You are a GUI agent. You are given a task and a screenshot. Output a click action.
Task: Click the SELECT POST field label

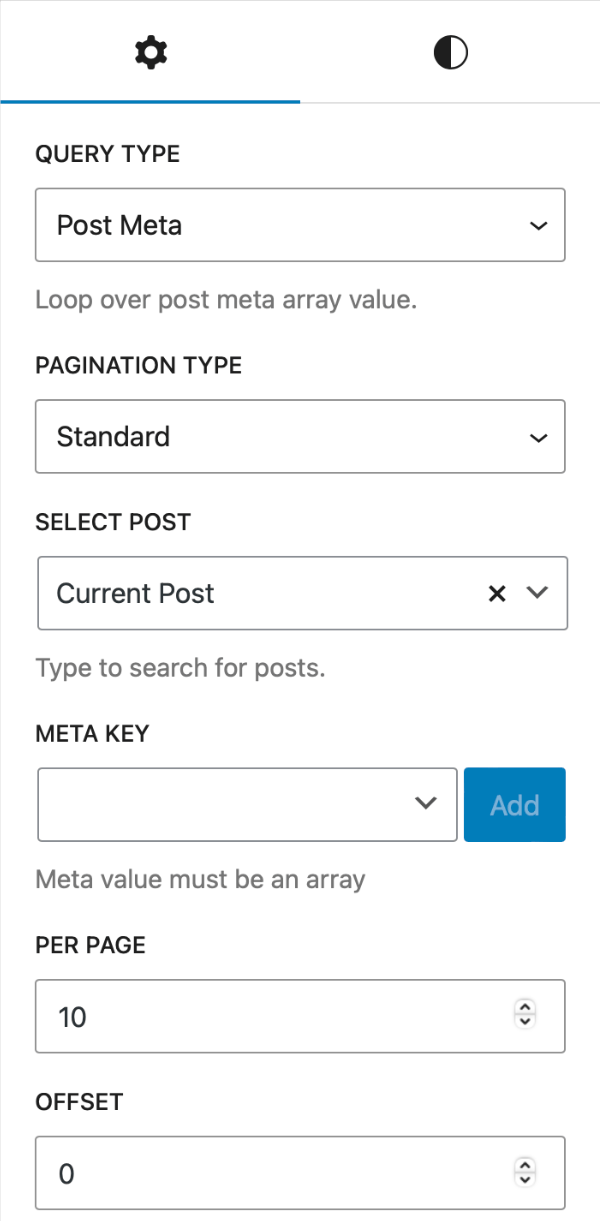tap(112, 522)
